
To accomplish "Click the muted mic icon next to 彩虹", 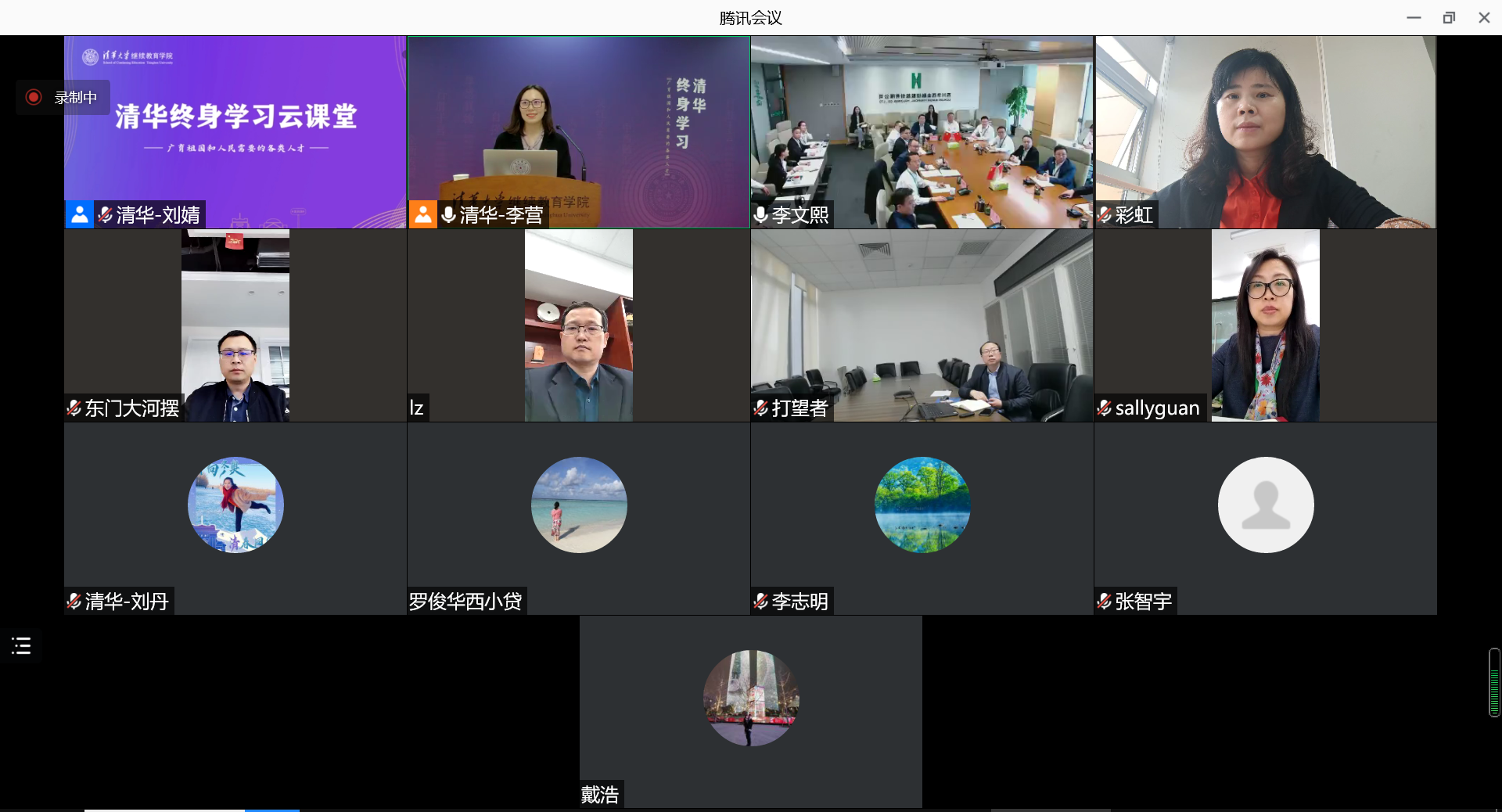I will (x=1105, y=214).
